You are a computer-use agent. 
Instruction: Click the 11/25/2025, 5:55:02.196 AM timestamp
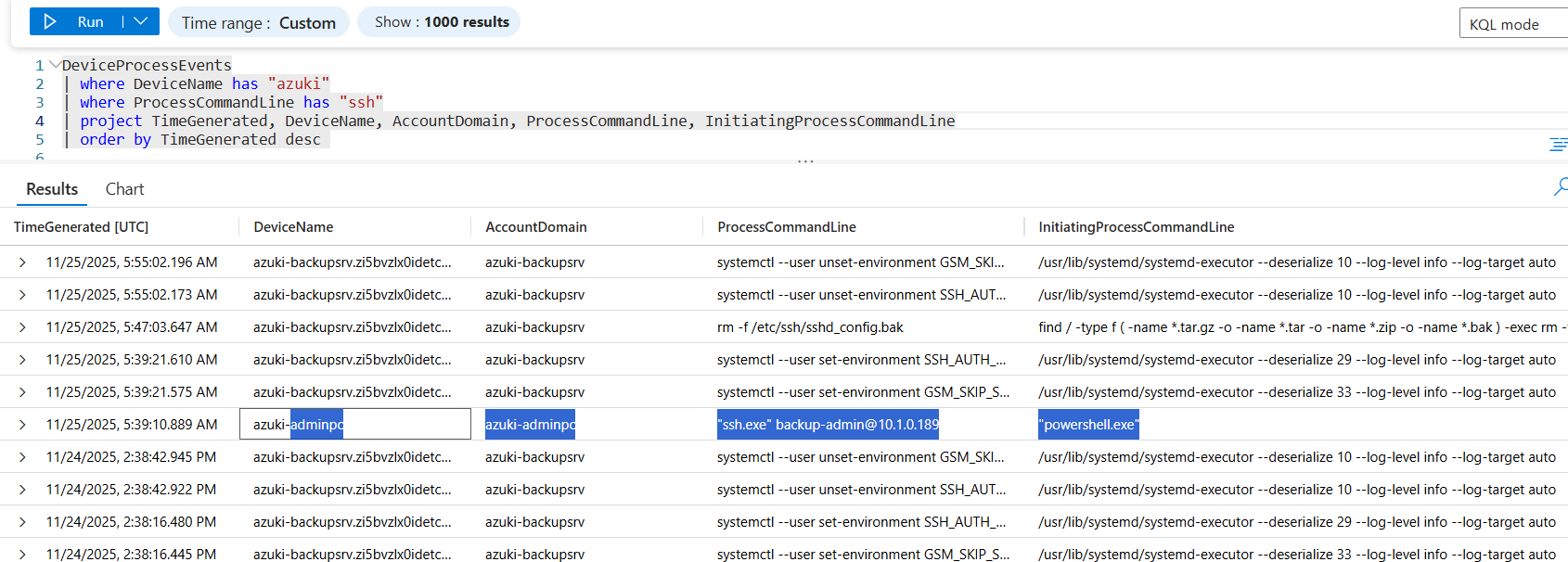(132, 262)
